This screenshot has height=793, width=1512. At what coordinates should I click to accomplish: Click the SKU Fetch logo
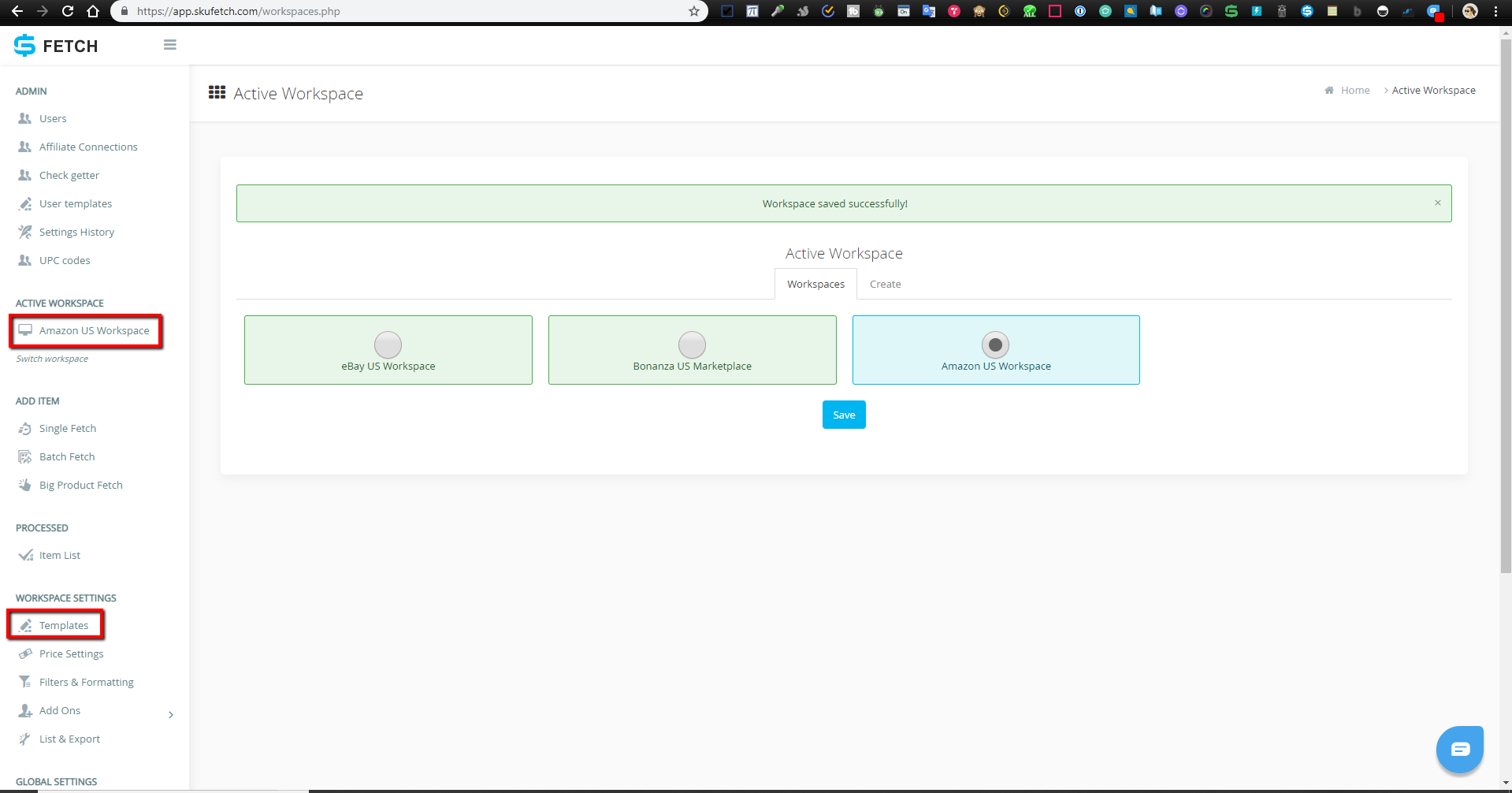[x=56, y=46]
